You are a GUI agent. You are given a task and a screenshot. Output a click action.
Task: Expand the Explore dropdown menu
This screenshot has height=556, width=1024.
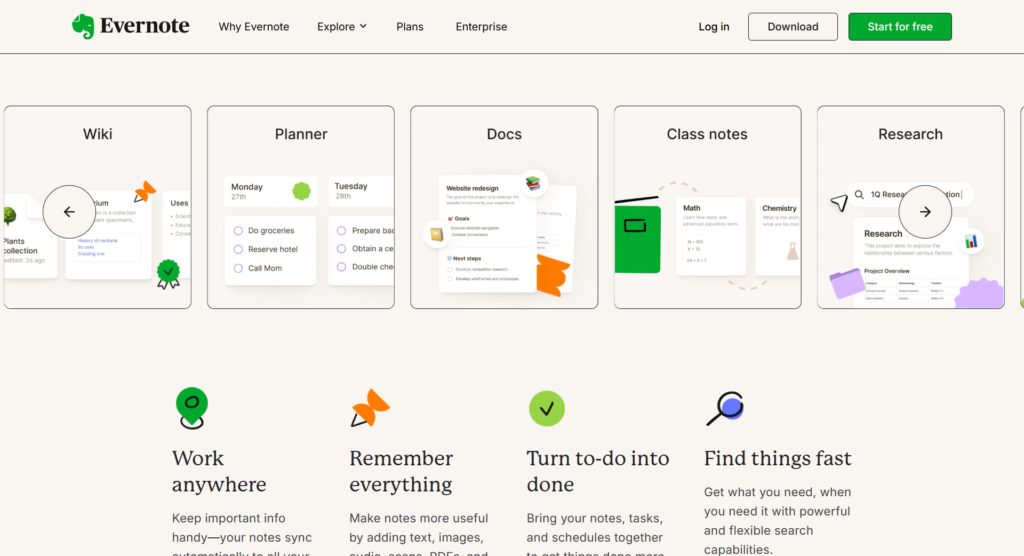[x=342, y=27]
